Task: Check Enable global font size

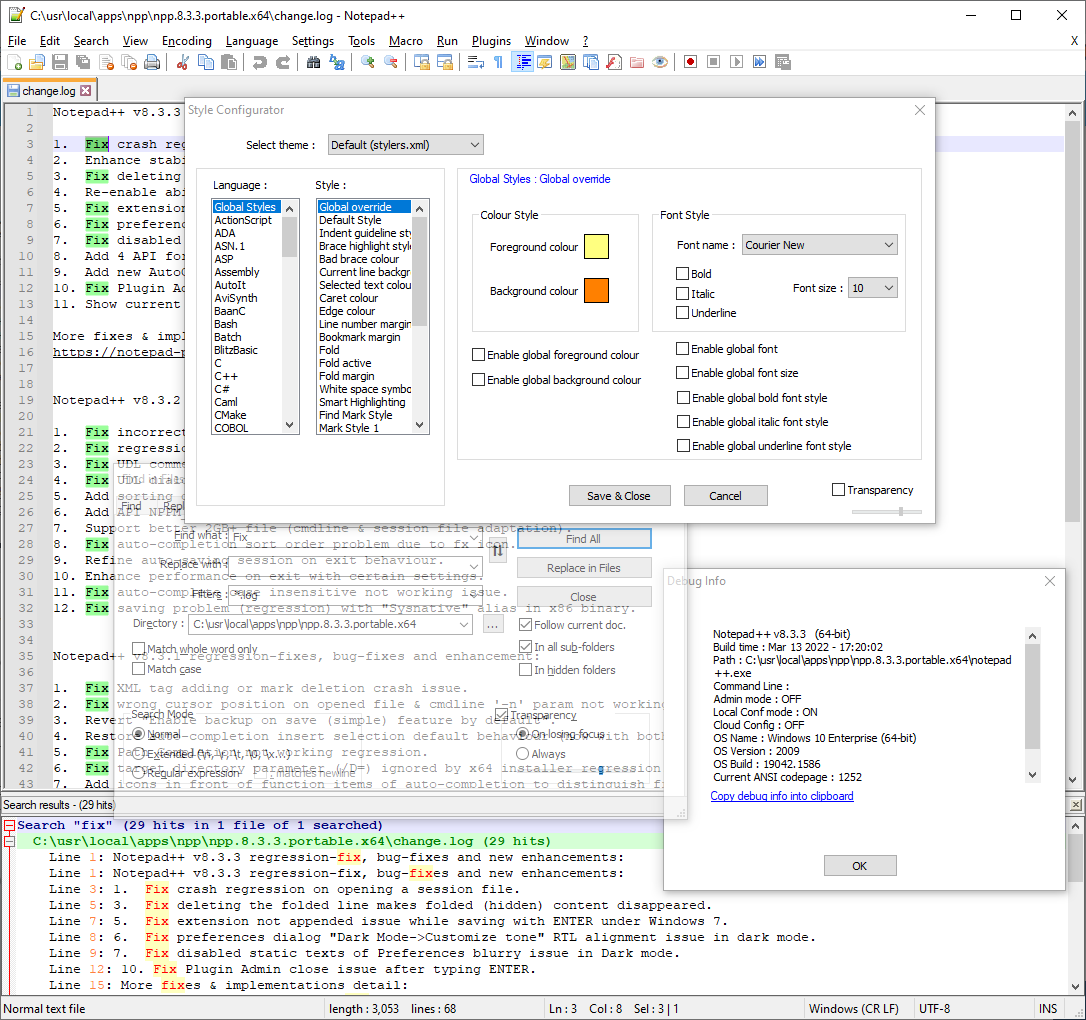Action: click(682, 373)
